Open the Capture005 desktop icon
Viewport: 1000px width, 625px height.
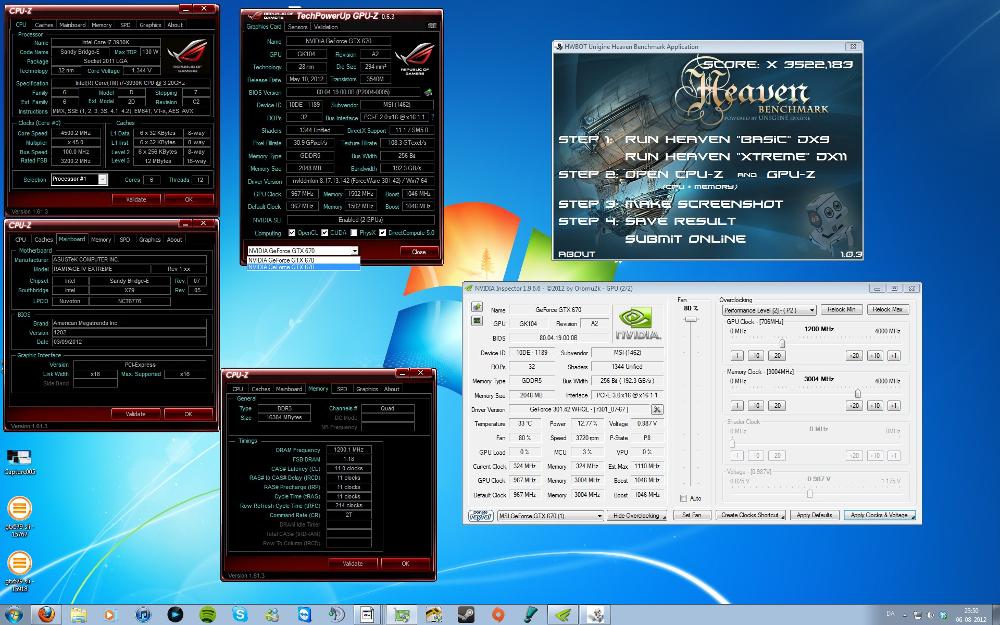[x=19, y=461]
